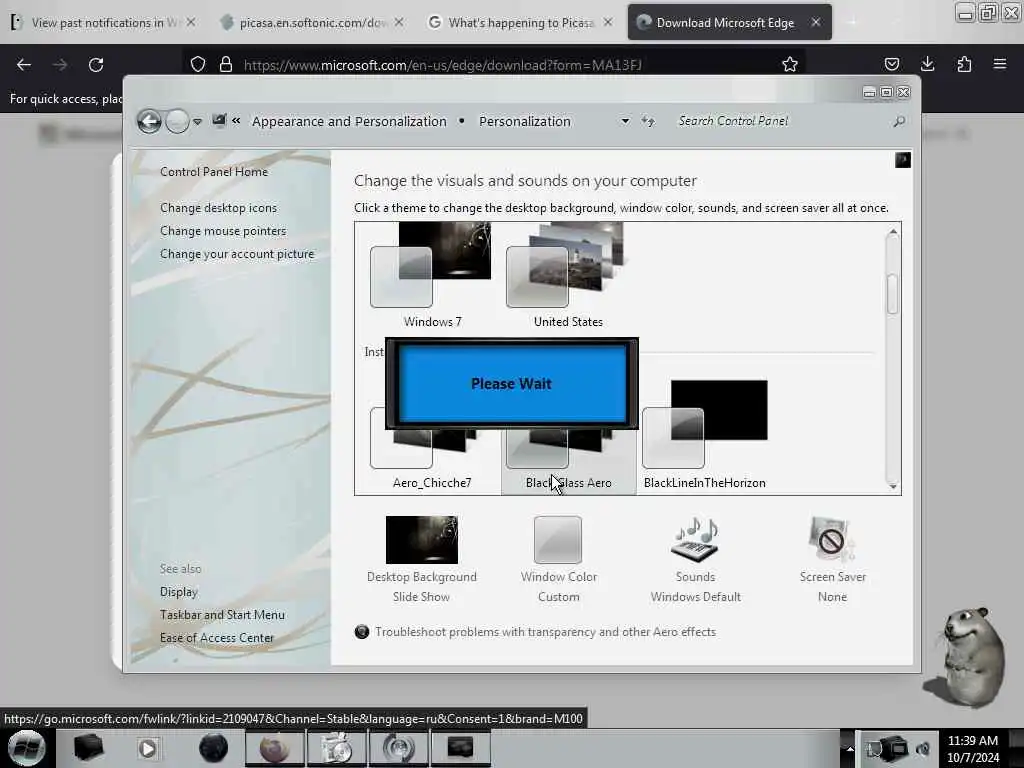
Task: Open camera app icon on taskbar
Action: pyautogui.click(x=336, y=748)
